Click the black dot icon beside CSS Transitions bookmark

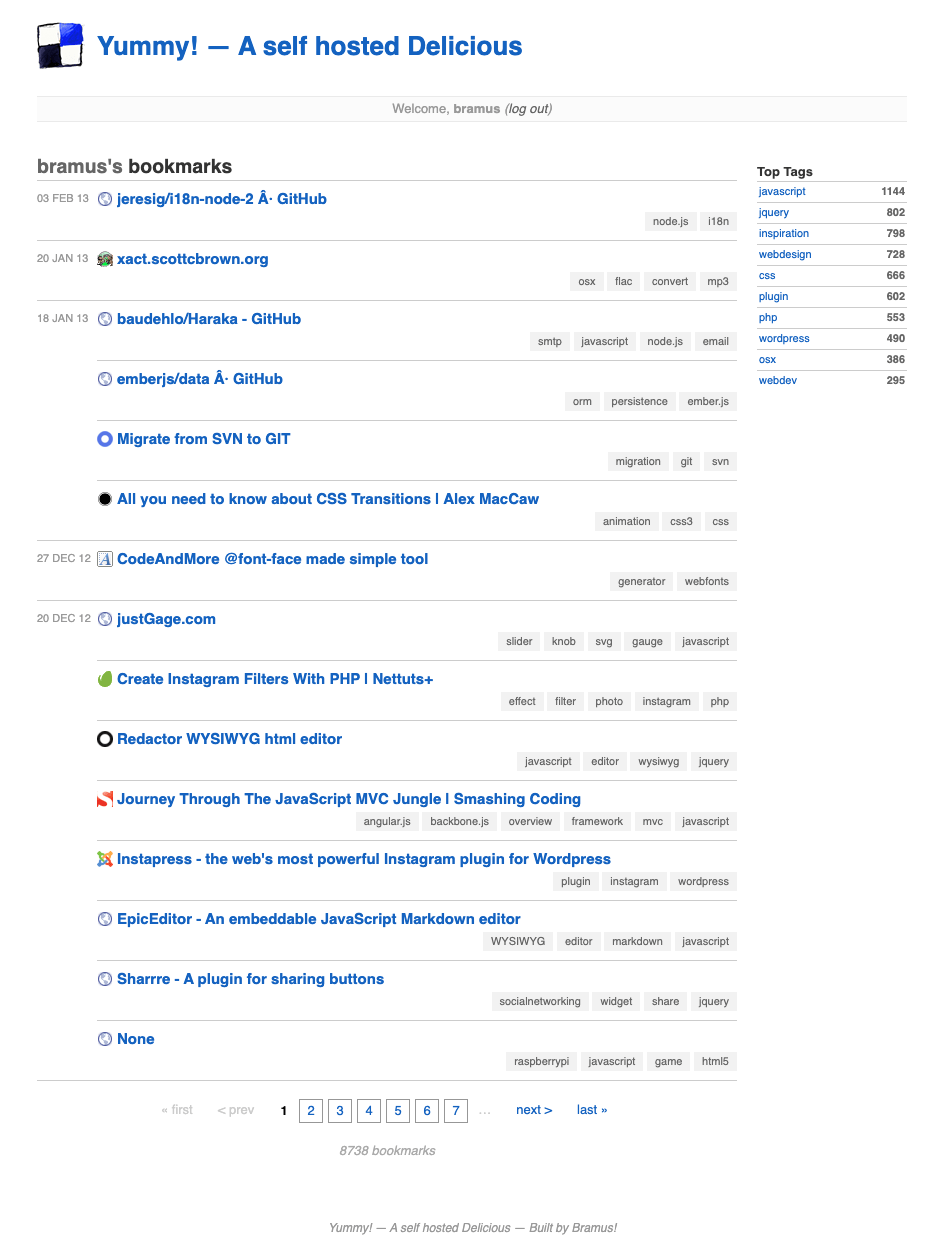point(105,499)
